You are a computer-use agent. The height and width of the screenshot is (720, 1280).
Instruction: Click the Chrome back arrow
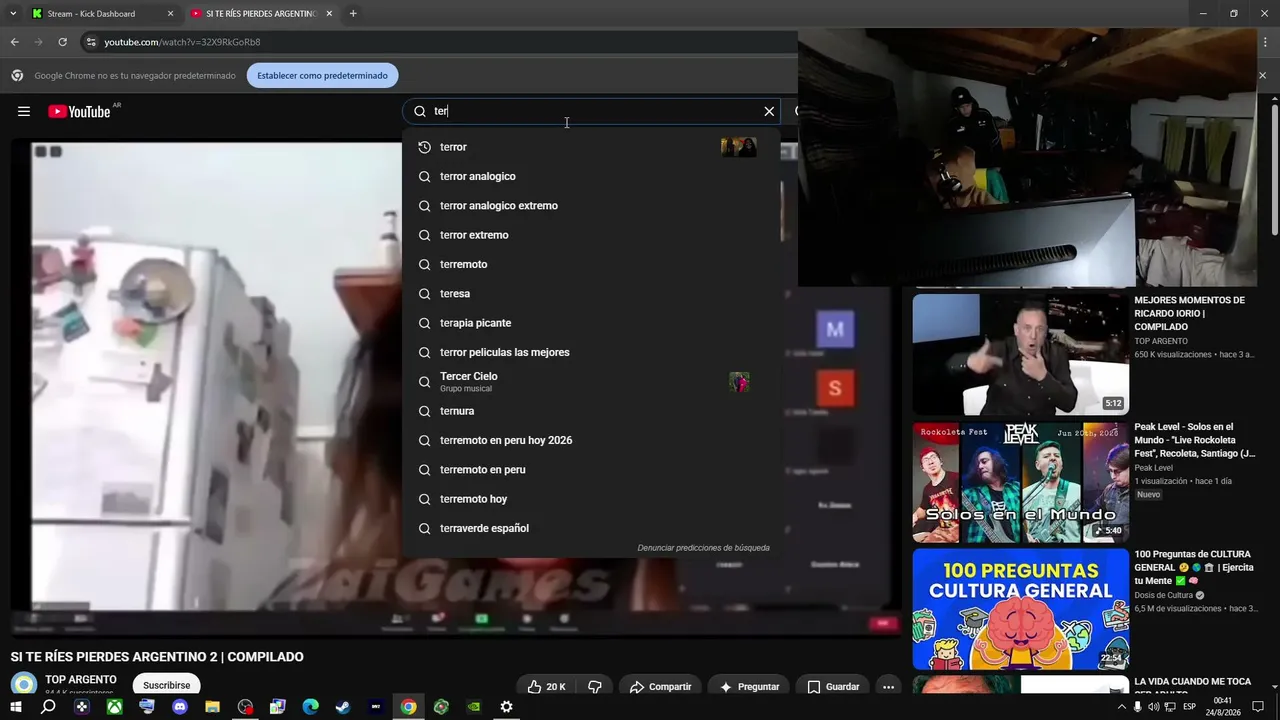15,42
